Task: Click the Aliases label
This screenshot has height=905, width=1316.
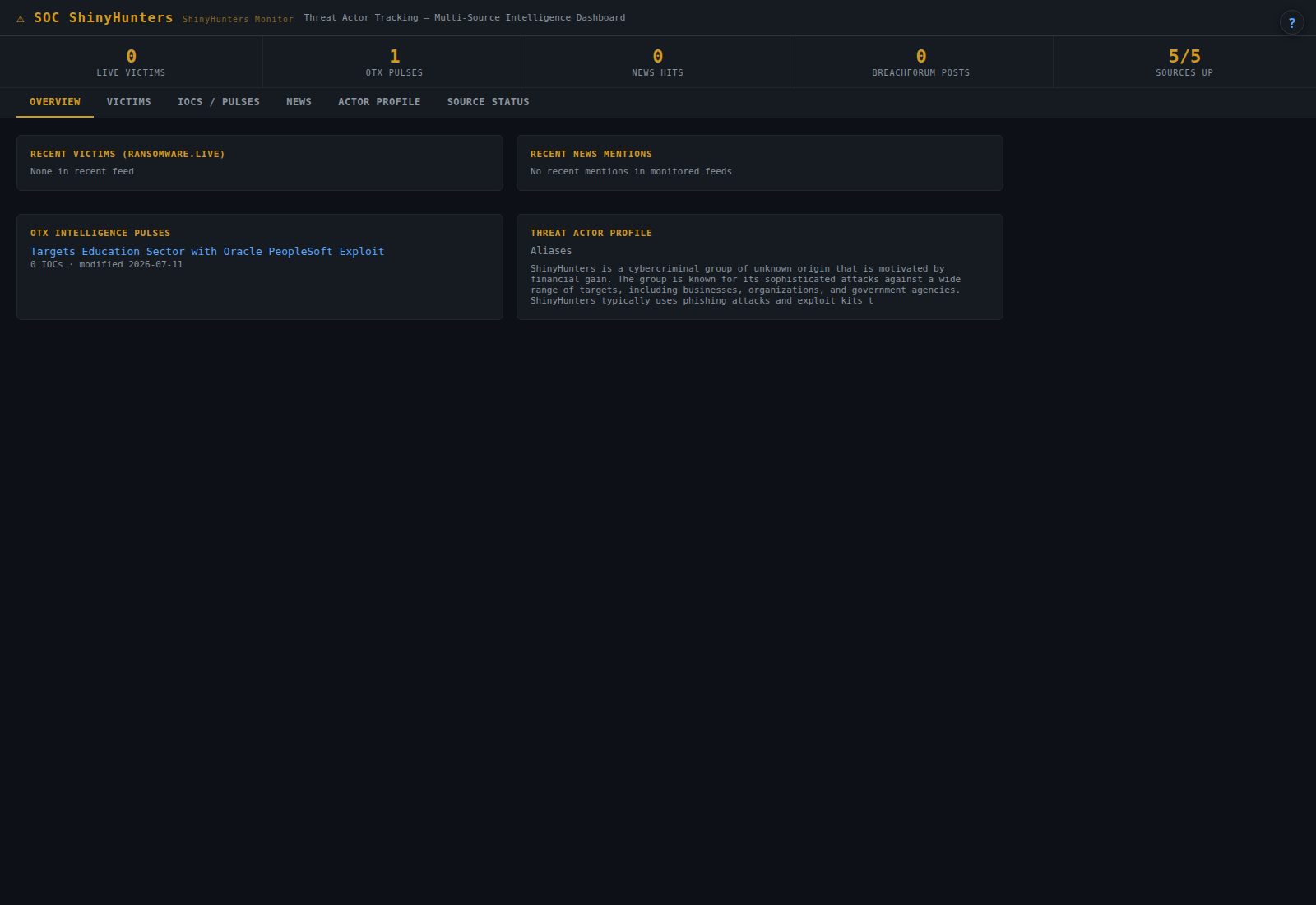Action: 551,251
